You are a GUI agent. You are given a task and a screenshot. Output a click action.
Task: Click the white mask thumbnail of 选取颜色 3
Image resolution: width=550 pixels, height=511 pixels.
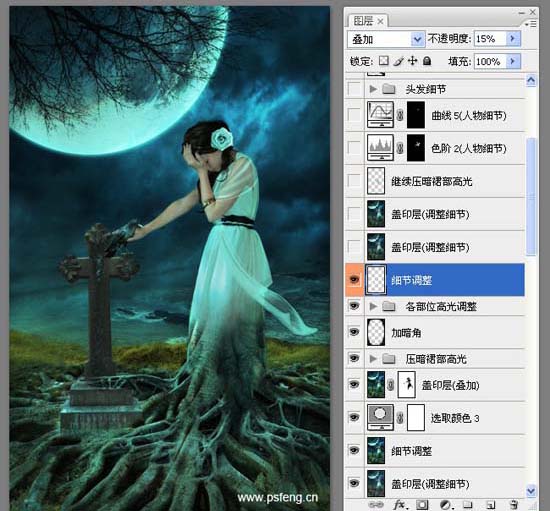(416, 417)
